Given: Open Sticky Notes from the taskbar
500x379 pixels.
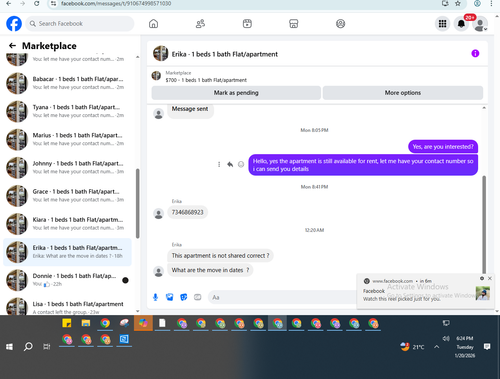Looking at the screenshot, I should click(x=67, y=323).
